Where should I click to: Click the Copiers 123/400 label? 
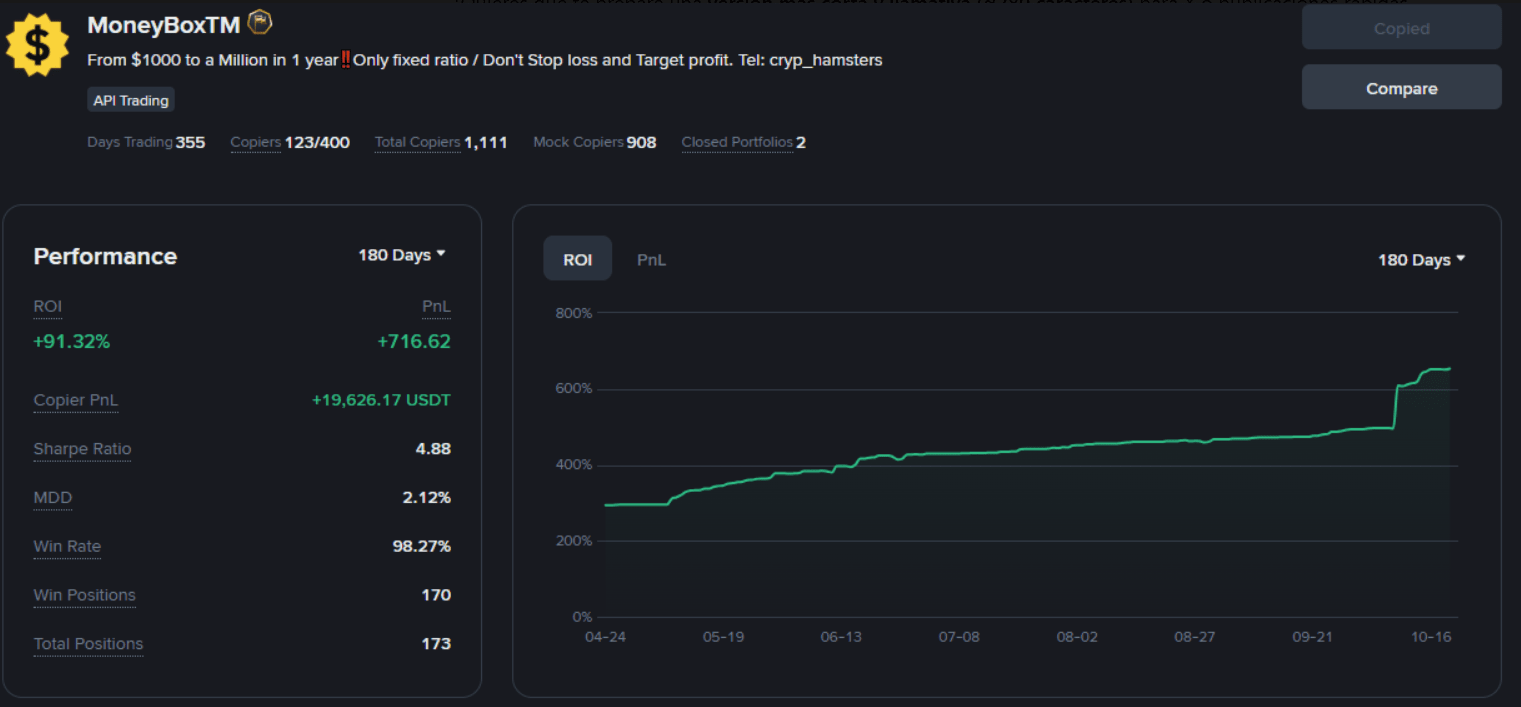pyautogui.click(x=256, y=142)
